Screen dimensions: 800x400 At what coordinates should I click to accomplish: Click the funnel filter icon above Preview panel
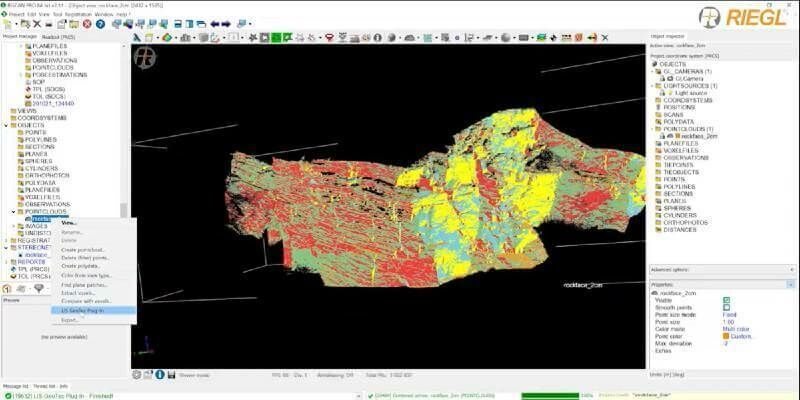(x=39, y=288)
